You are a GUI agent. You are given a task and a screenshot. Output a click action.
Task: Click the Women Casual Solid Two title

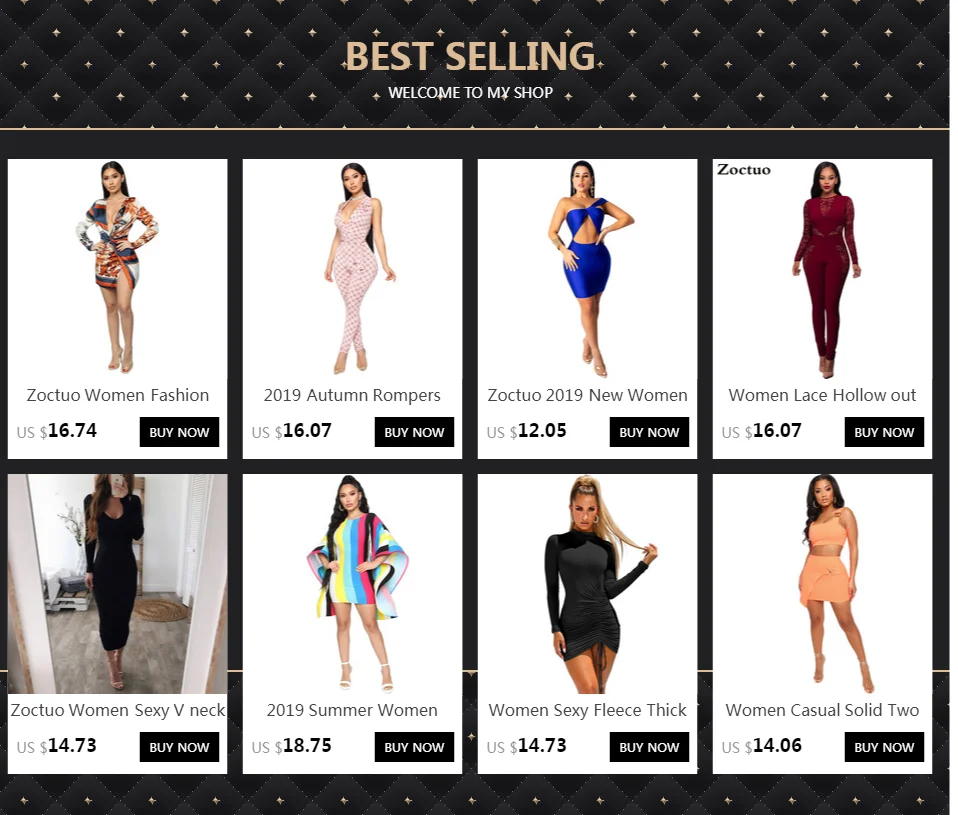pyautogui.click(x=822, y=710)
